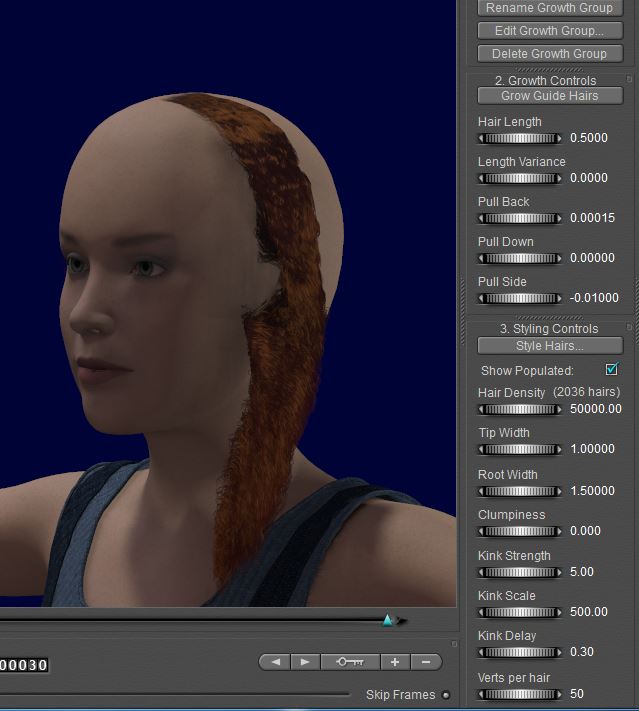
Task: Click the Hair Density value field
Action: [595, 408]
